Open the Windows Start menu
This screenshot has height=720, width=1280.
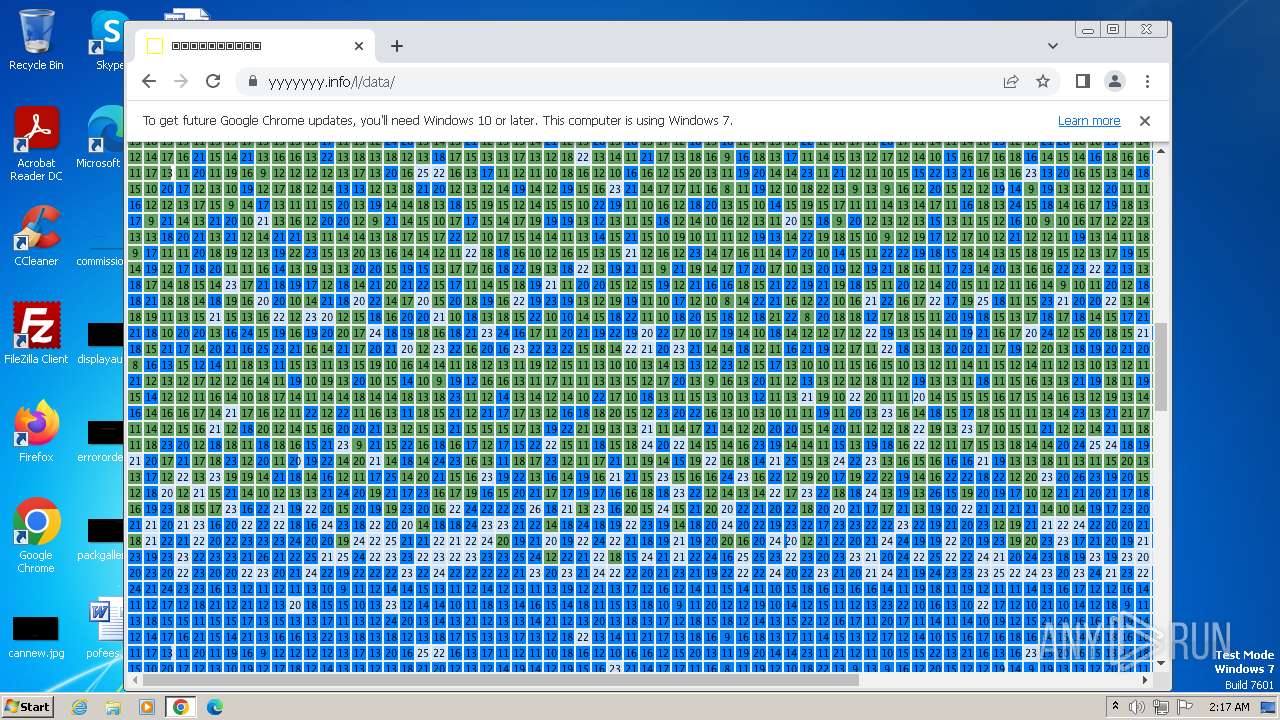(x=27, y=706)
